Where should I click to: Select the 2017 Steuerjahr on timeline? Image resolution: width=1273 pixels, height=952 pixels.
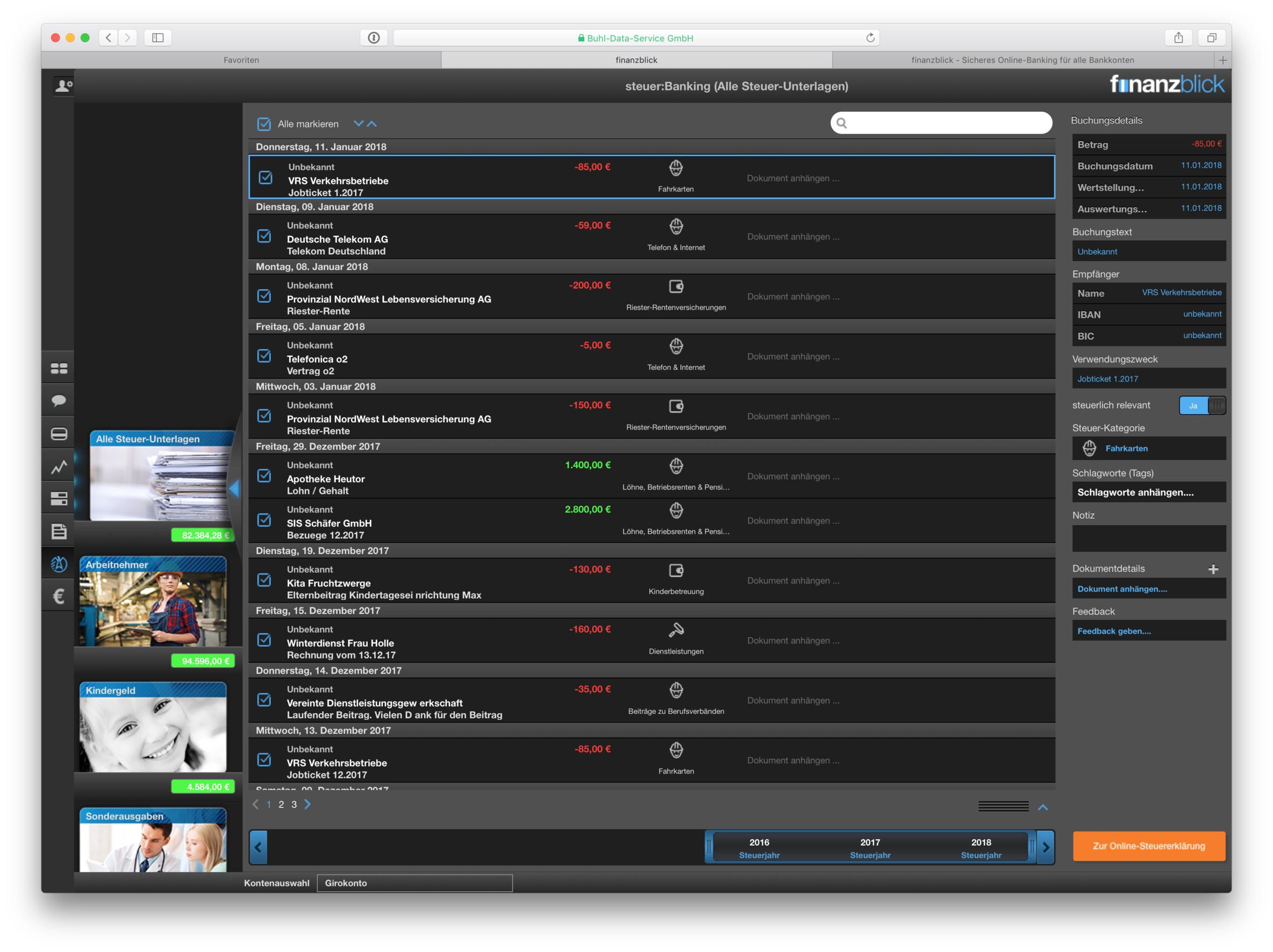870,848
